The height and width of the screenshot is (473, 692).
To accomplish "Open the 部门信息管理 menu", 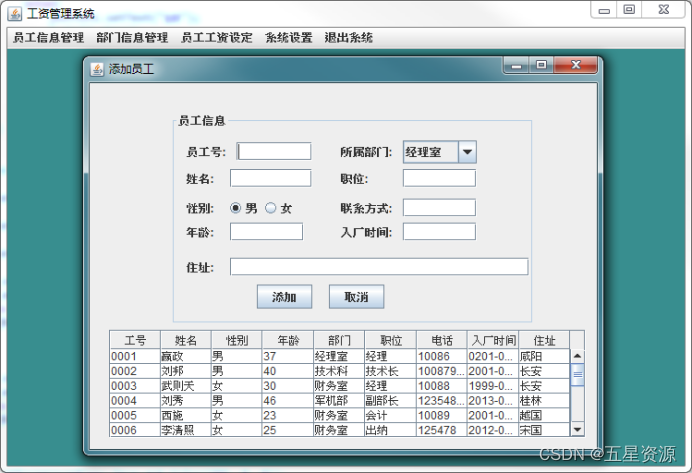I will point(132,38).
